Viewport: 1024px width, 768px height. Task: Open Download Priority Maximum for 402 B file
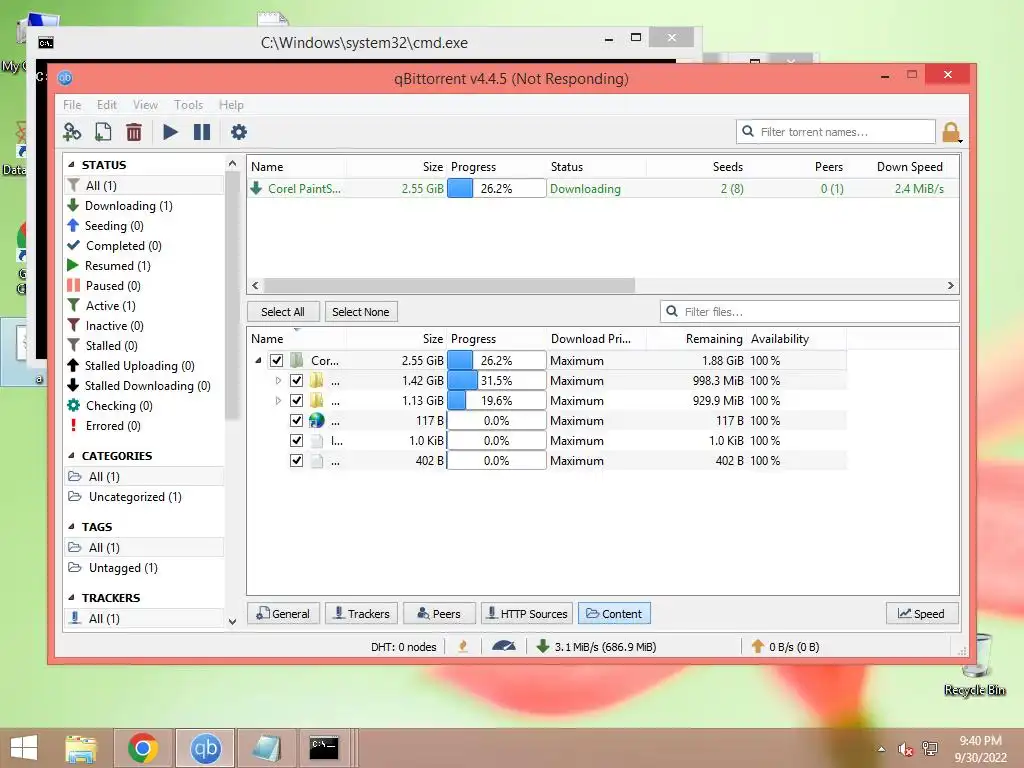pos(577,461)
